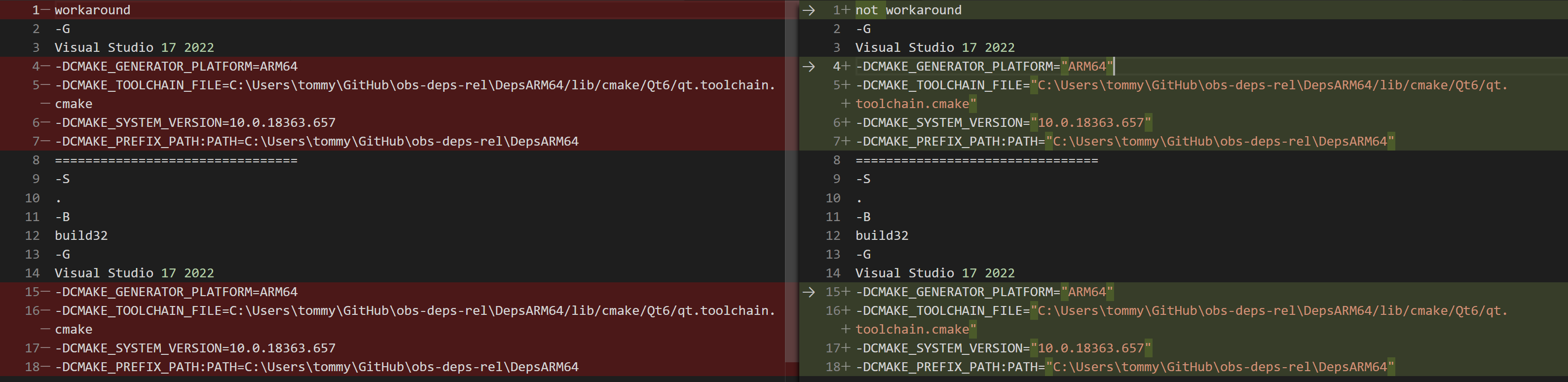Click "build32" on line 12 of original pane
This screenshot has width=1568, height=382.
pos(81,236)
